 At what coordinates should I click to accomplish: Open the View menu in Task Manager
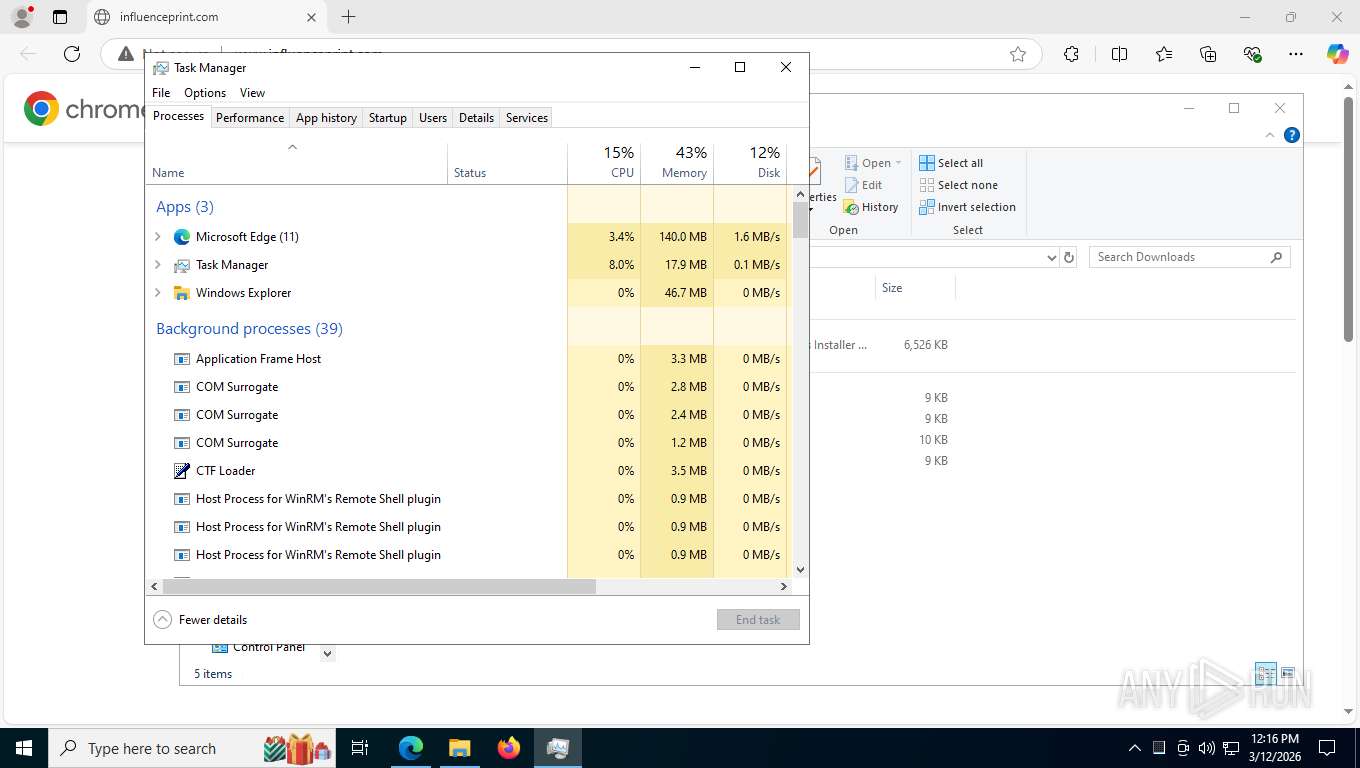click(253, 93)
